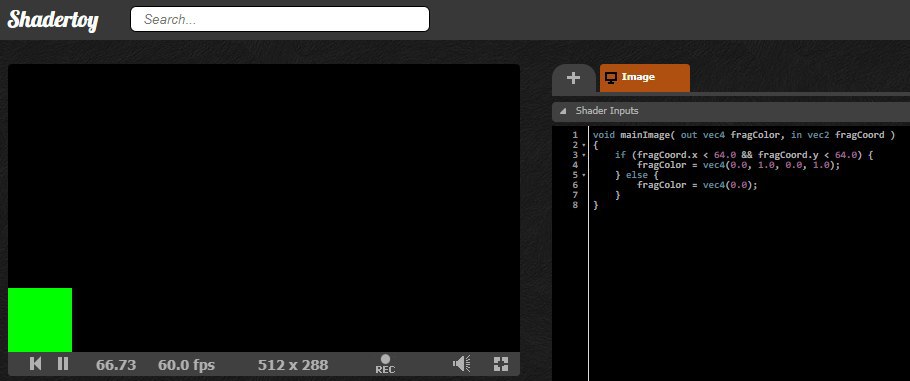Screen dimensions: 910x381
Task: Select the Image tab
Action: (x=645, y=78)
